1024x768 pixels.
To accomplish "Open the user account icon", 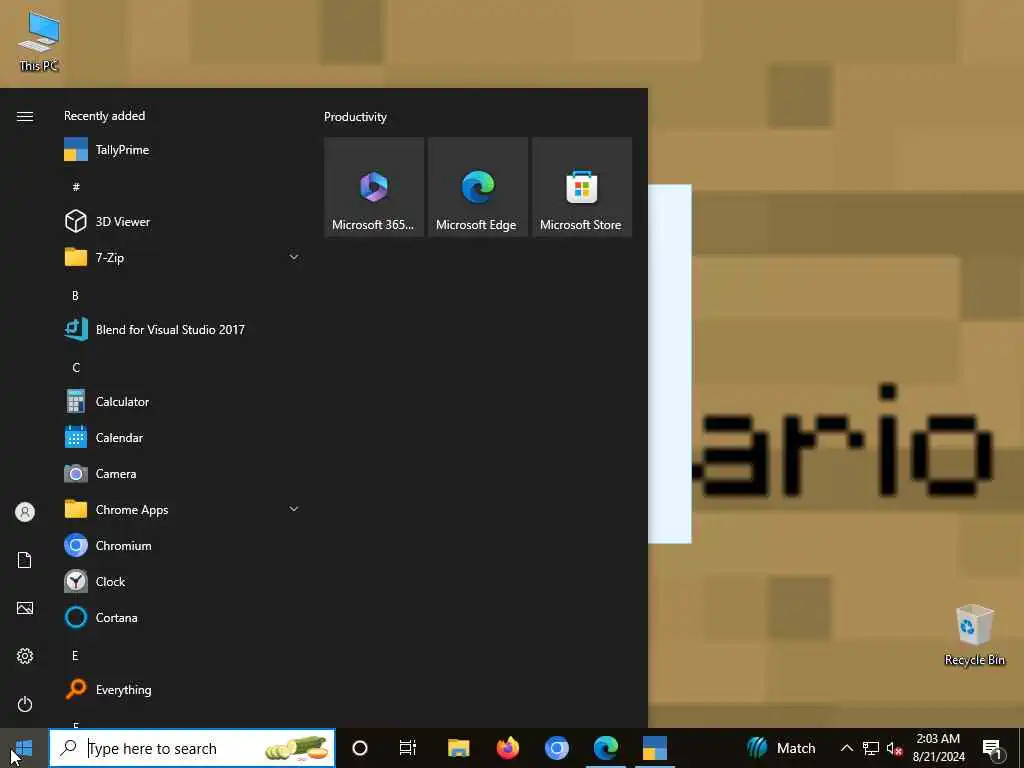I will [x=25, y=511].
